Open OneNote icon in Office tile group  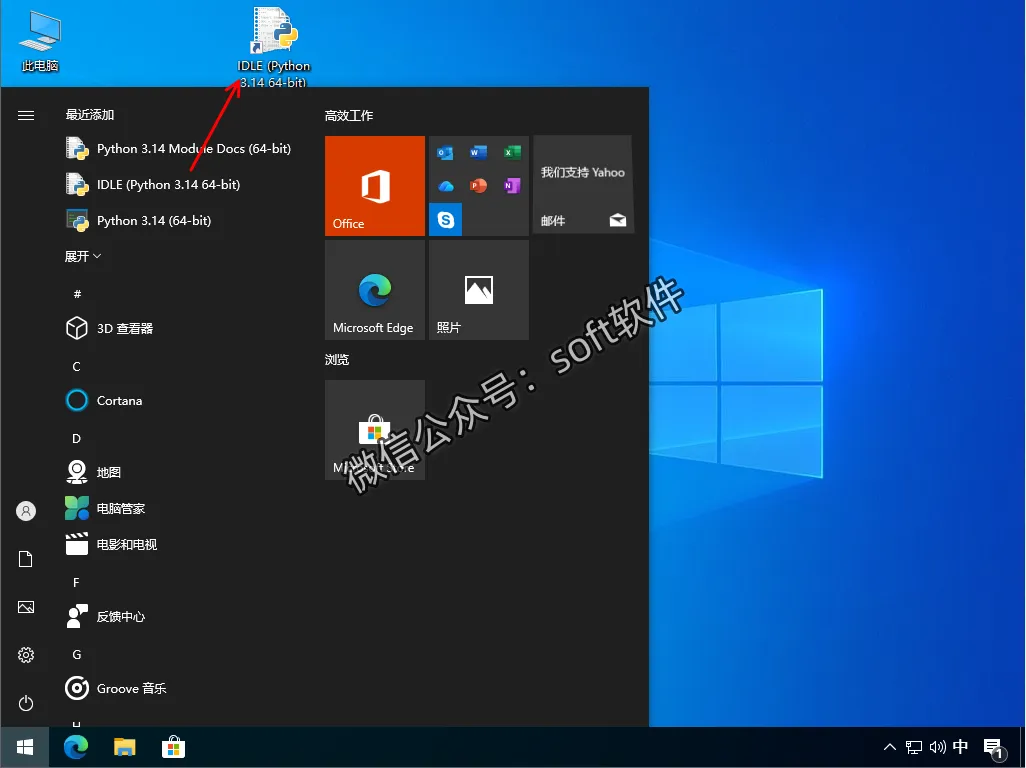(512, 186)
